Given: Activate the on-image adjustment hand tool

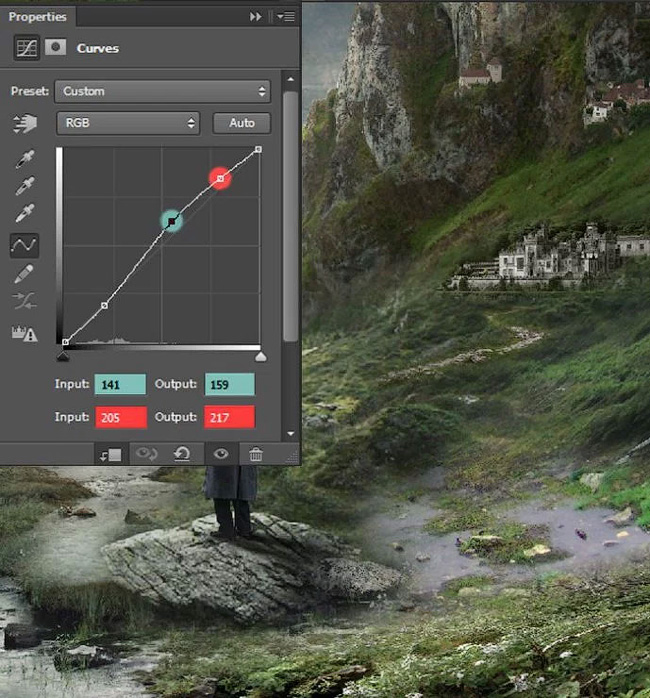Looking at the screenshot, I should coord(25,124).
